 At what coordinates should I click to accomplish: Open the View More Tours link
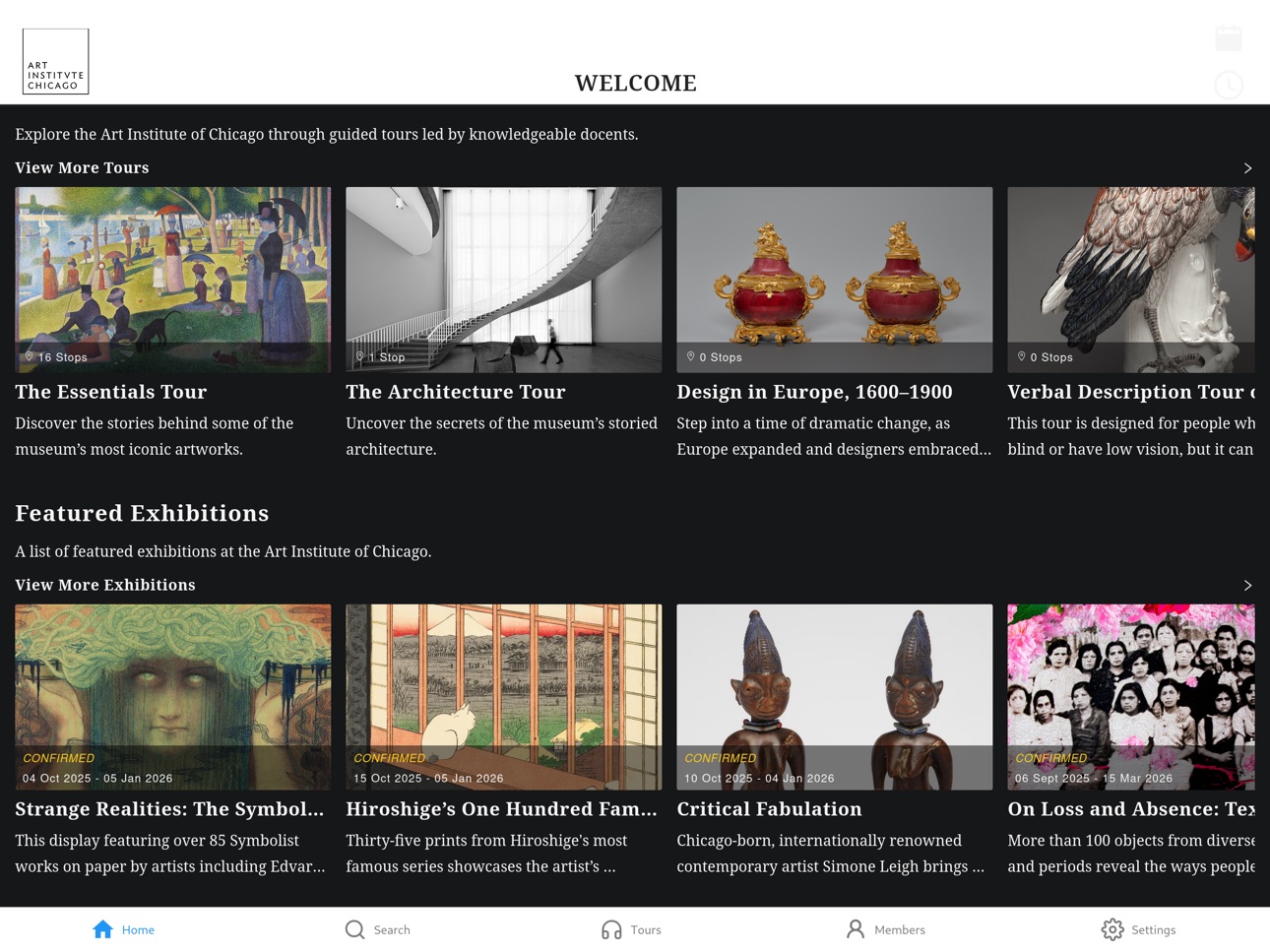click(x=82, y=167)
